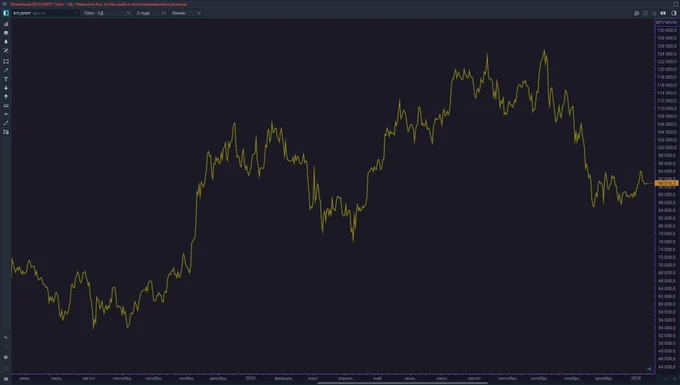This screenshot has width=680, height=385.
Task: Click the orange current price label on the price axis
Action: click(666, 183)
